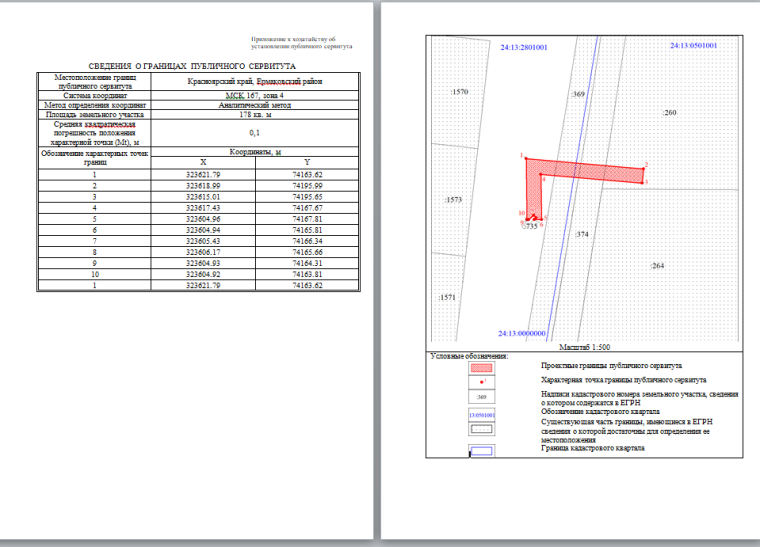Click the scale text 'Масштаб 1:500'
The image size is (760, 547).
[585, 347]
